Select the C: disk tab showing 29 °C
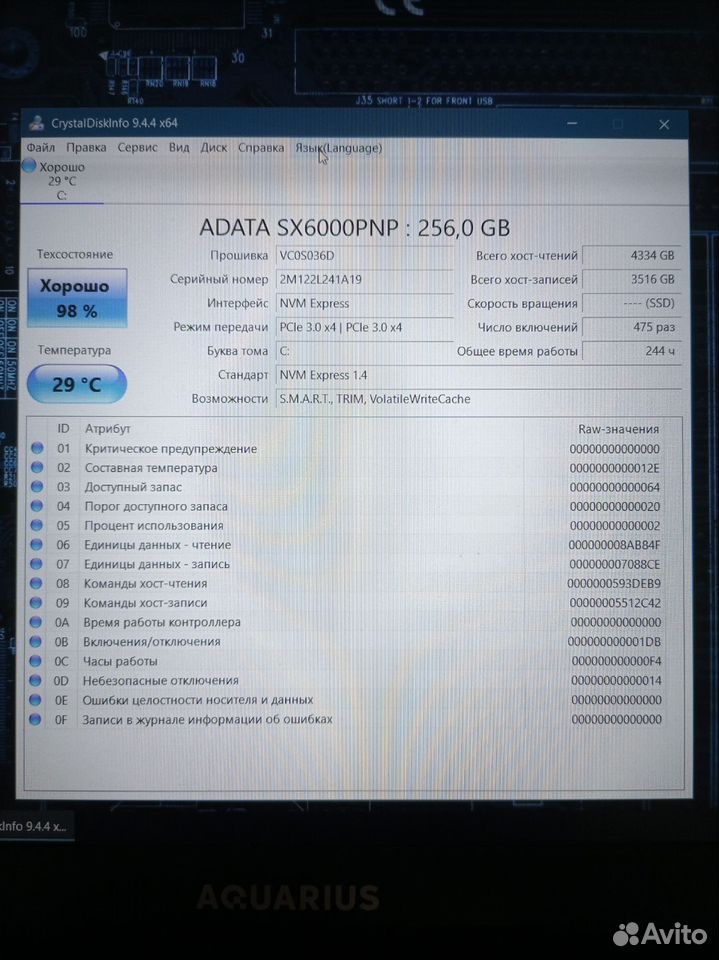Image resolution: width=719 pixels, height=960 pixels. (60, 181)
